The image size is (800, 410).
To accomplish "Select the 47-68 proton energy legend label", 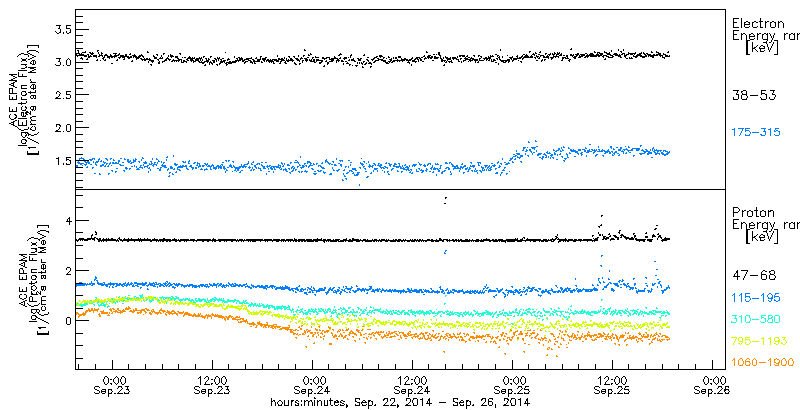I will click(x=754, y=276).
